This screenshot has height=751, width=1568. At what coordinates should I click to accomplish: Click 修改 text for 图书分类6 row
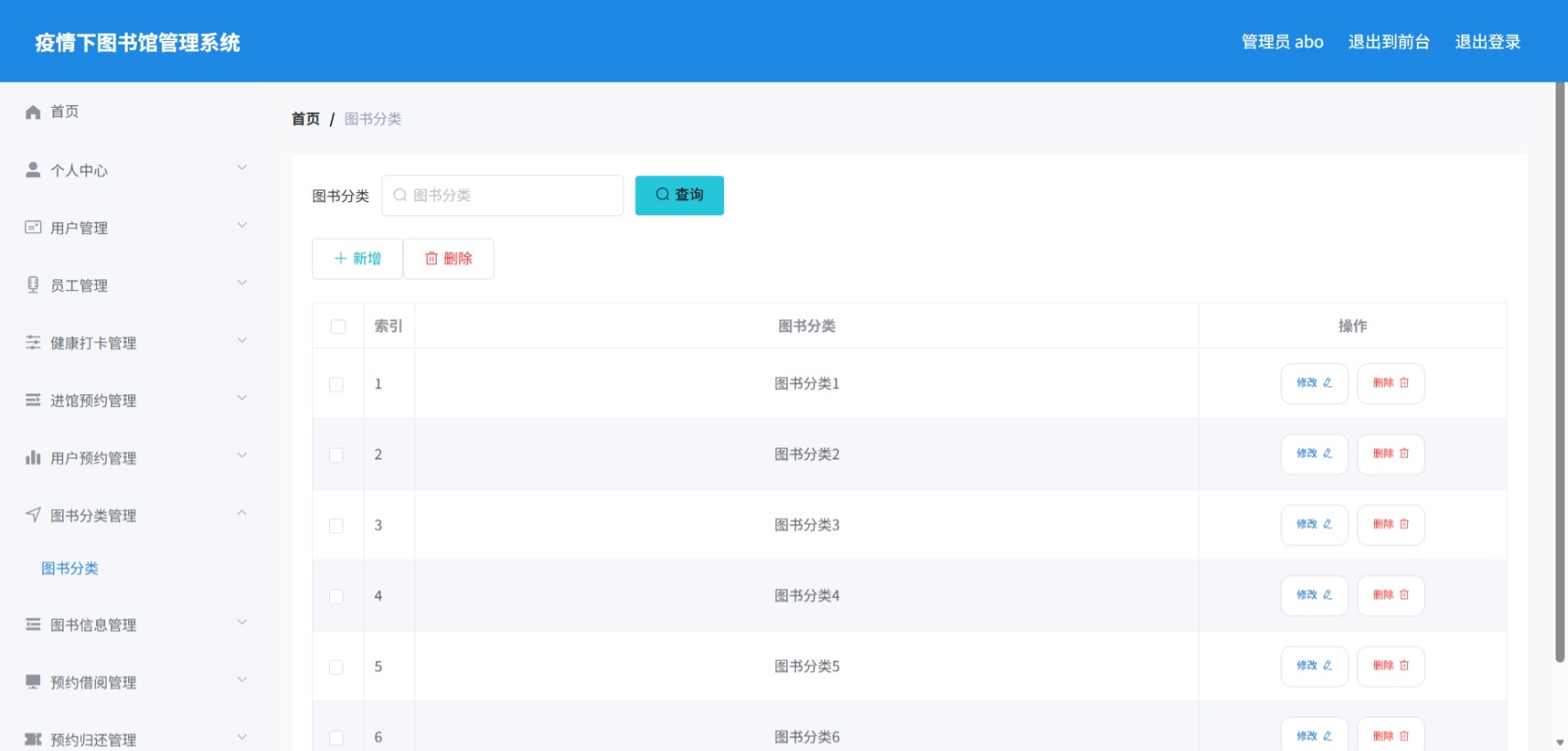tap(1307, 736)
